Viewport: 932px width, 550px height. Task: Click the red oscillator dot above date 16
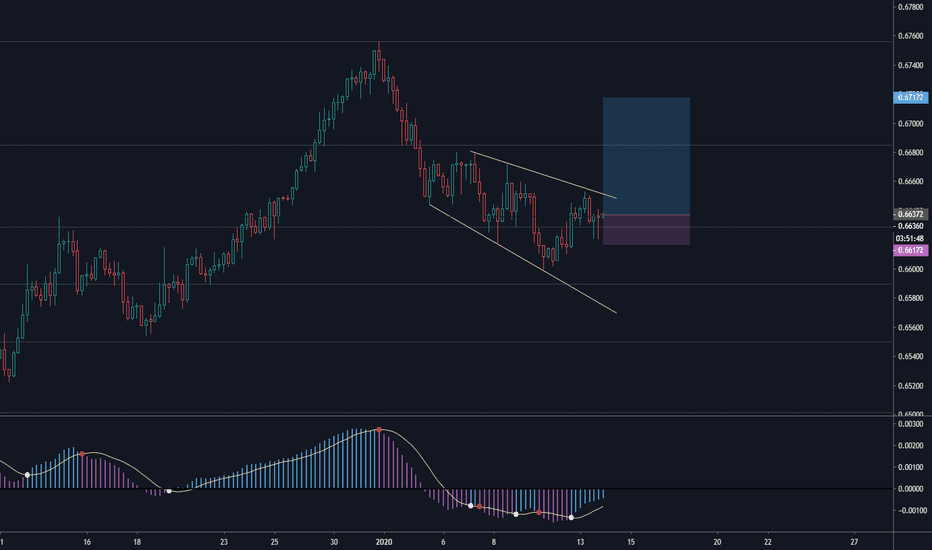82,454
